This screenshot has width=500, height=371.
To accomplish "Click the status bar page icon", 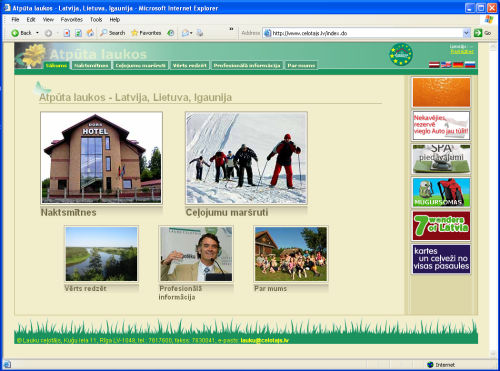I will pyautogui.click(x=7, y=364).
